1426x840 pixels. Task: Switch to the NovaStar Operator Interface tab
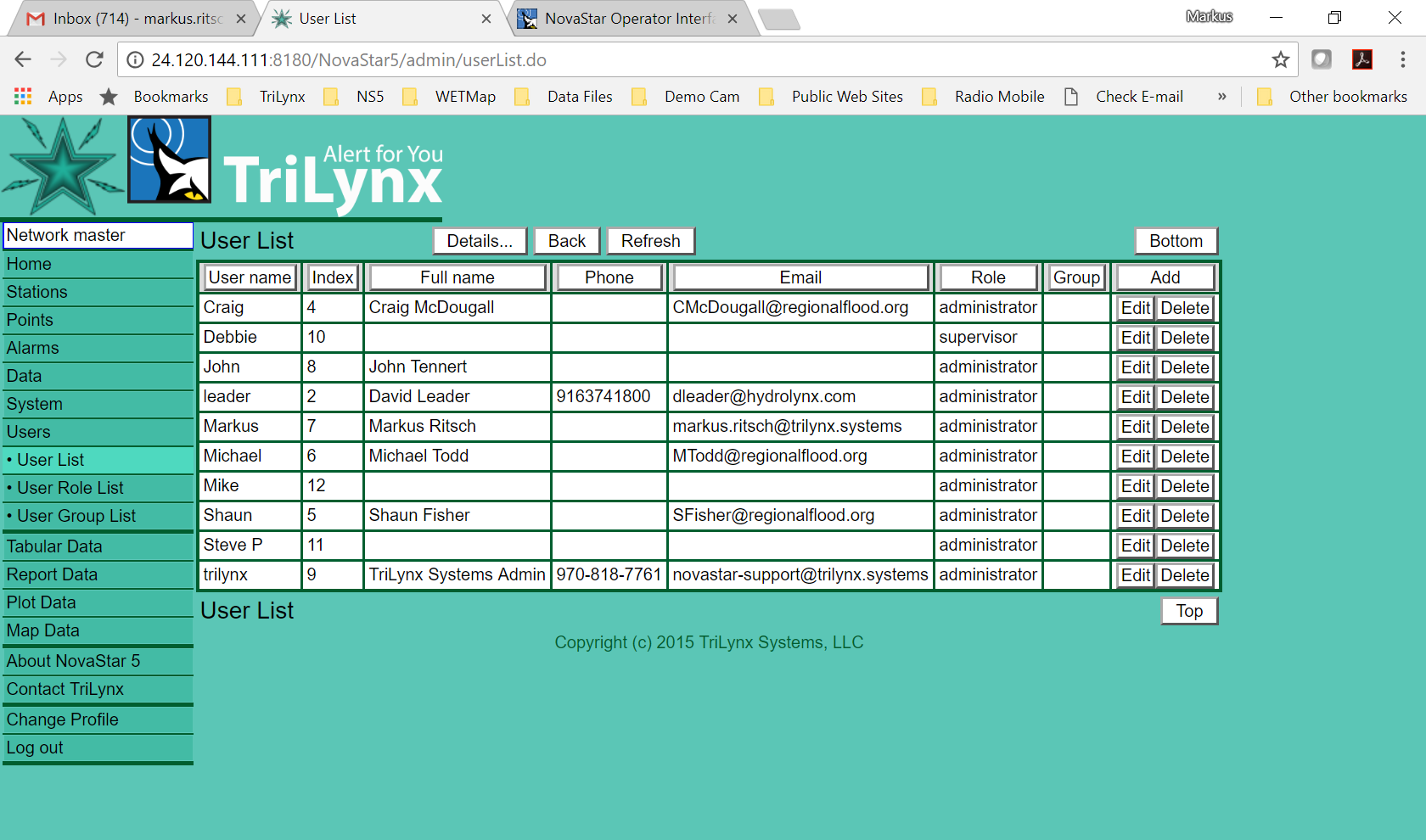[x=628, y=19]
